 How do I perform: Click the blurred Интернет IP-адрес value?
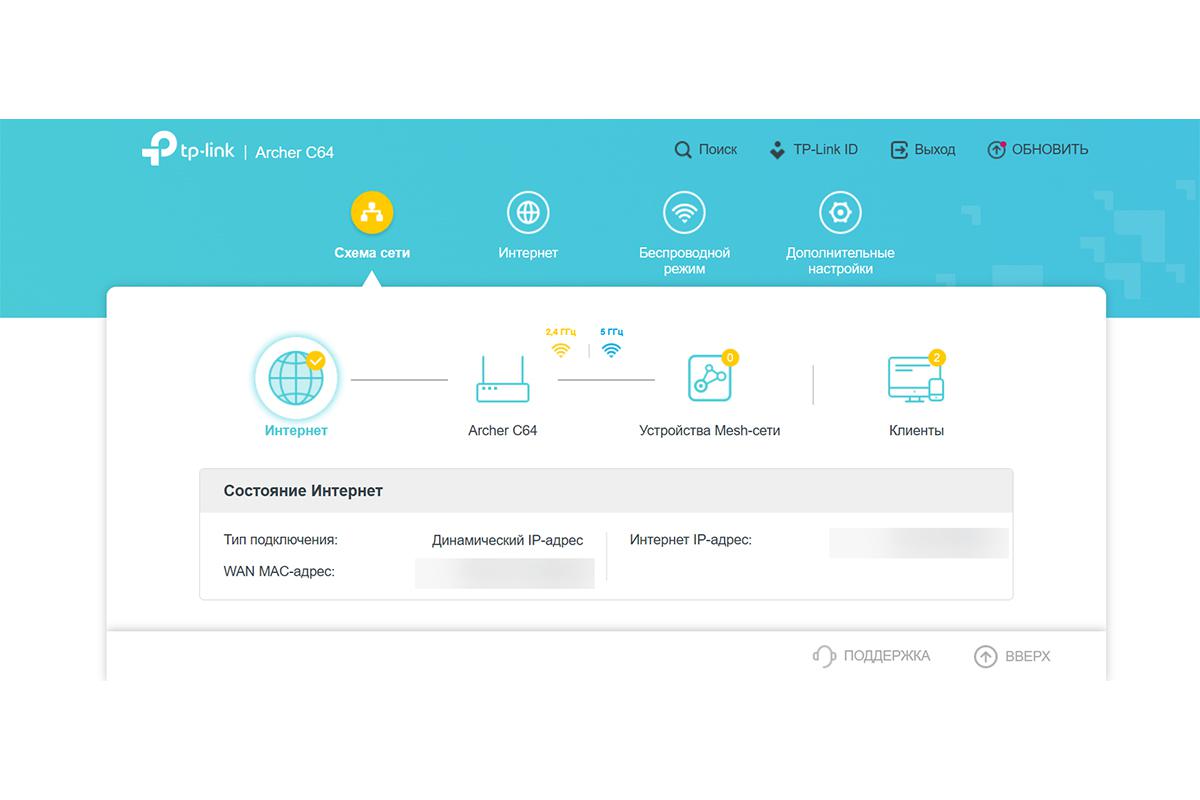click(918, 542)
